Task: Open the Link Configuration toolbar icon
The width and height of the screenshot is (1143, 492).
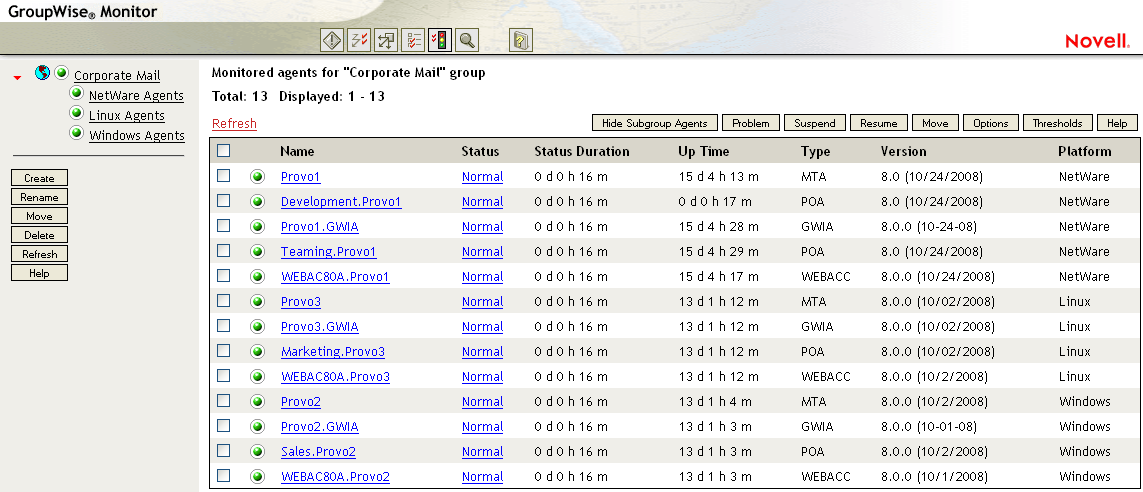Action: coord(386,40)
